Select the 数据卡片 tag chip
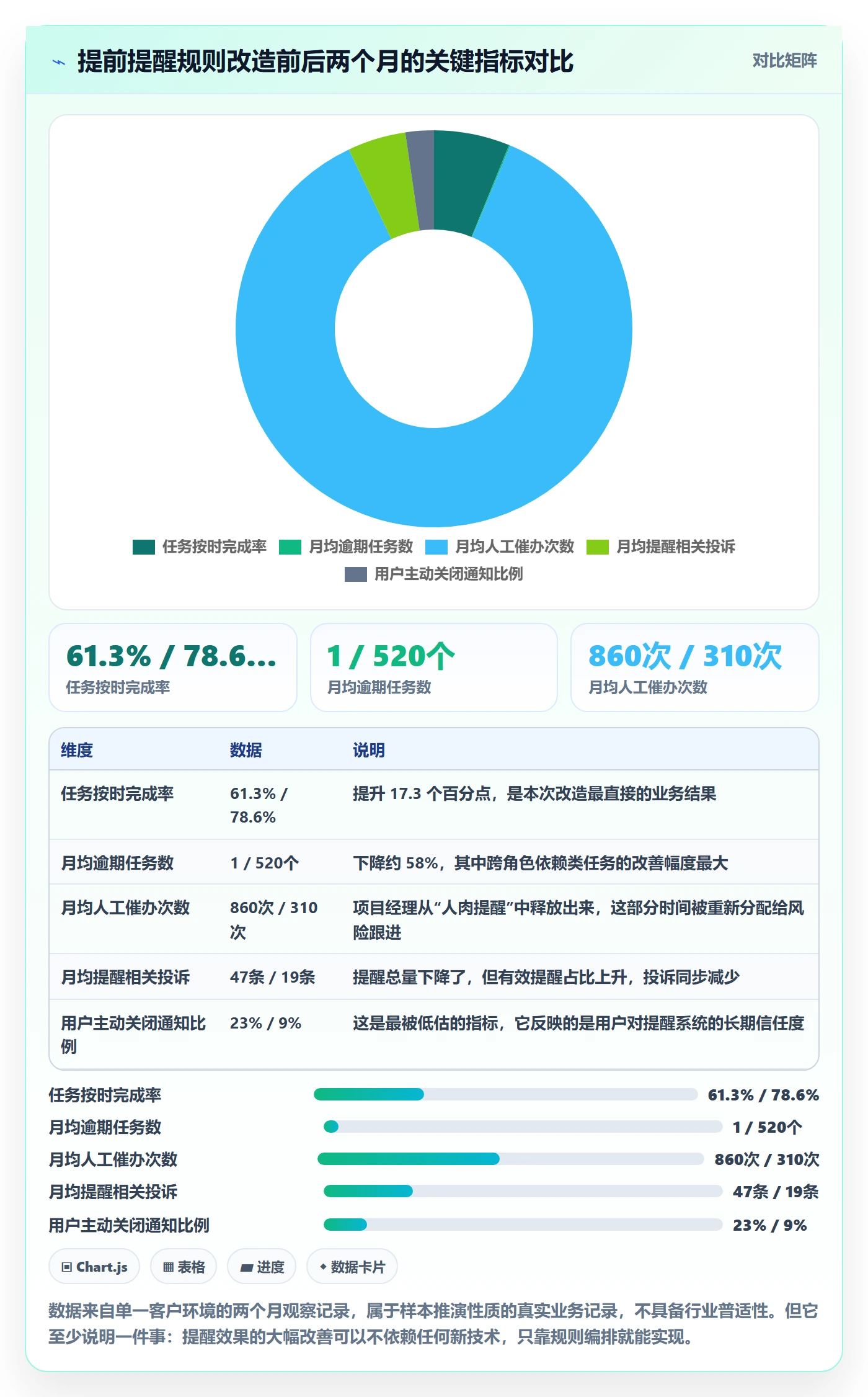This screenshot has height=1397, width=868. (x=352, y=1267)
